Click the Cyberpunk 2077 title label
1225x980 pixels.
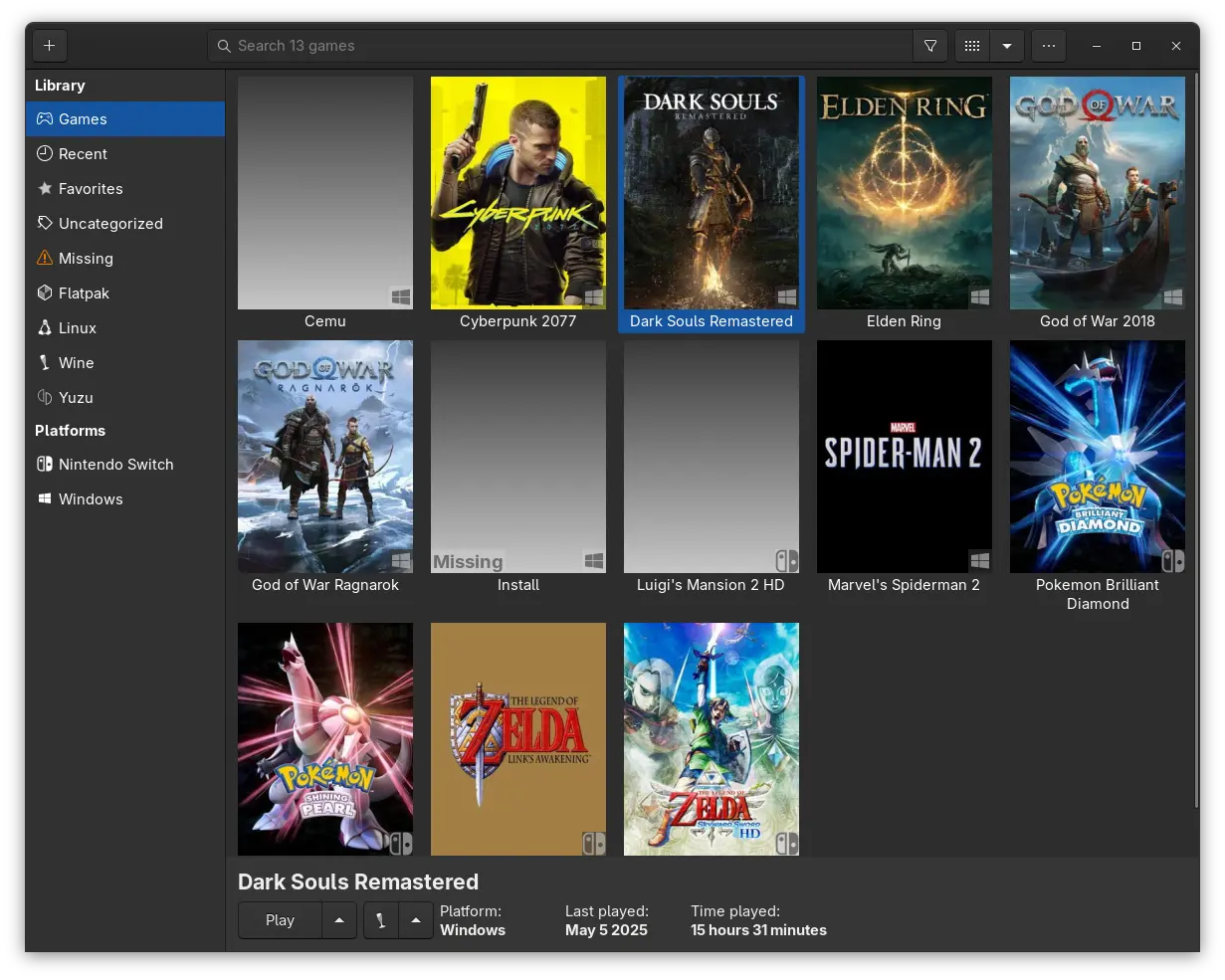[518, 321]
